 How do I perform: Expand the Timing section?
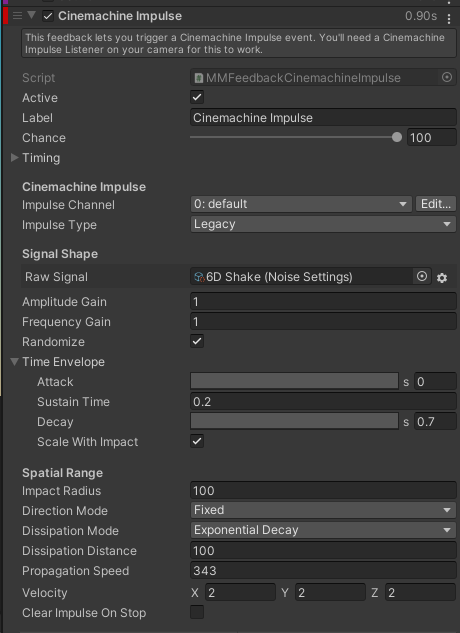point(15,157)
